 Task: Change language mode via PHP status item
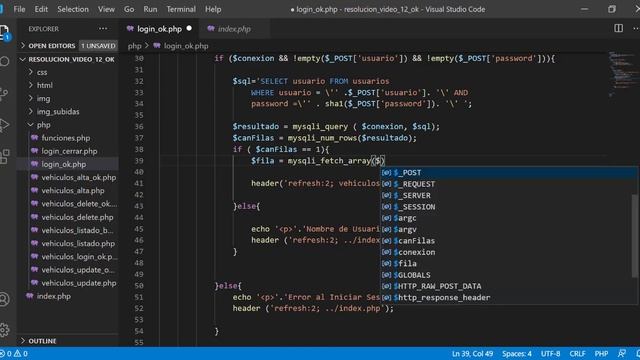coord(601,353)
